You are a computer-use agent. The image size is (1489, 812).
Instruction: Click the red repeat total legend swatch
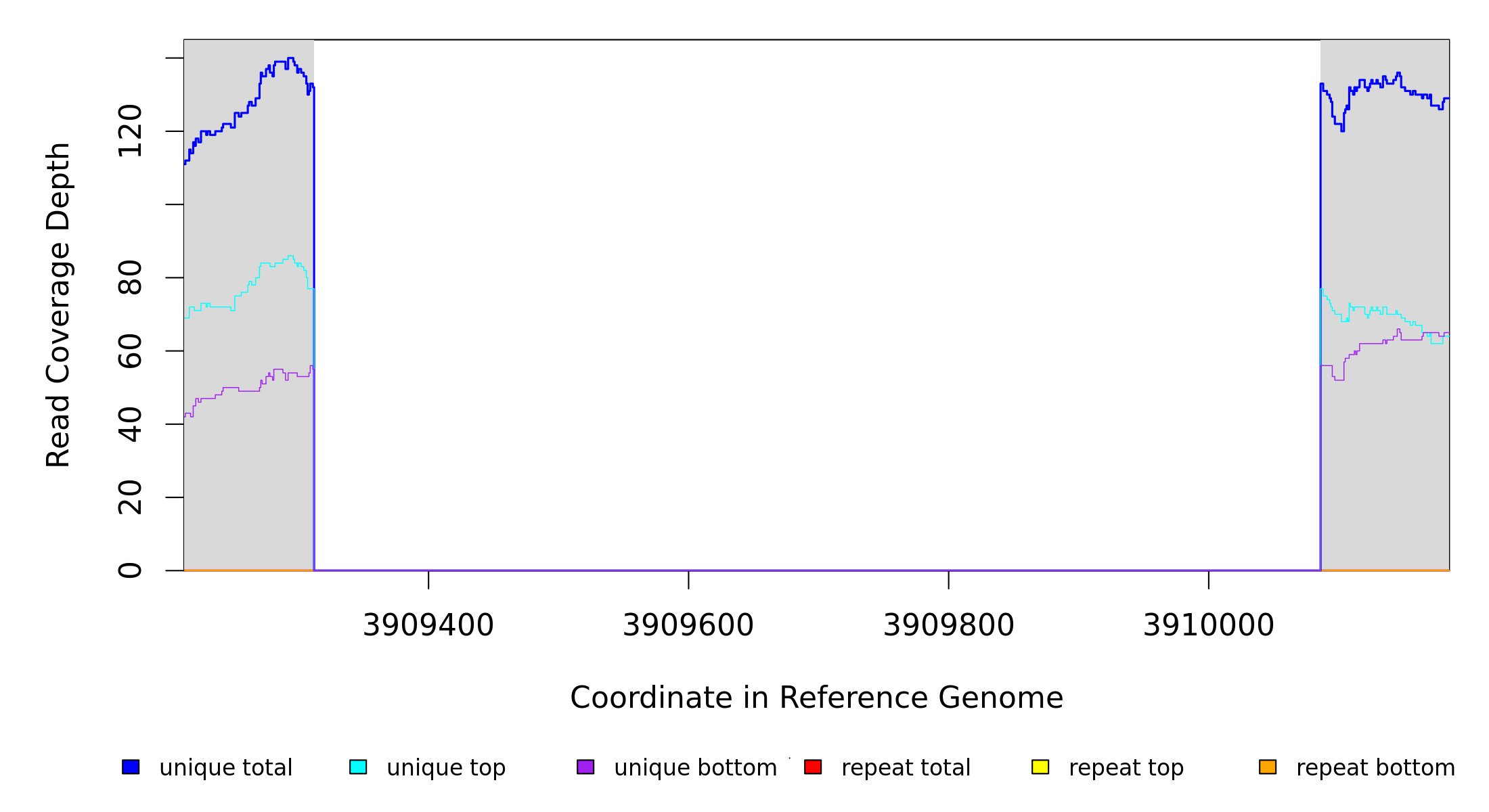click(813, 767)
